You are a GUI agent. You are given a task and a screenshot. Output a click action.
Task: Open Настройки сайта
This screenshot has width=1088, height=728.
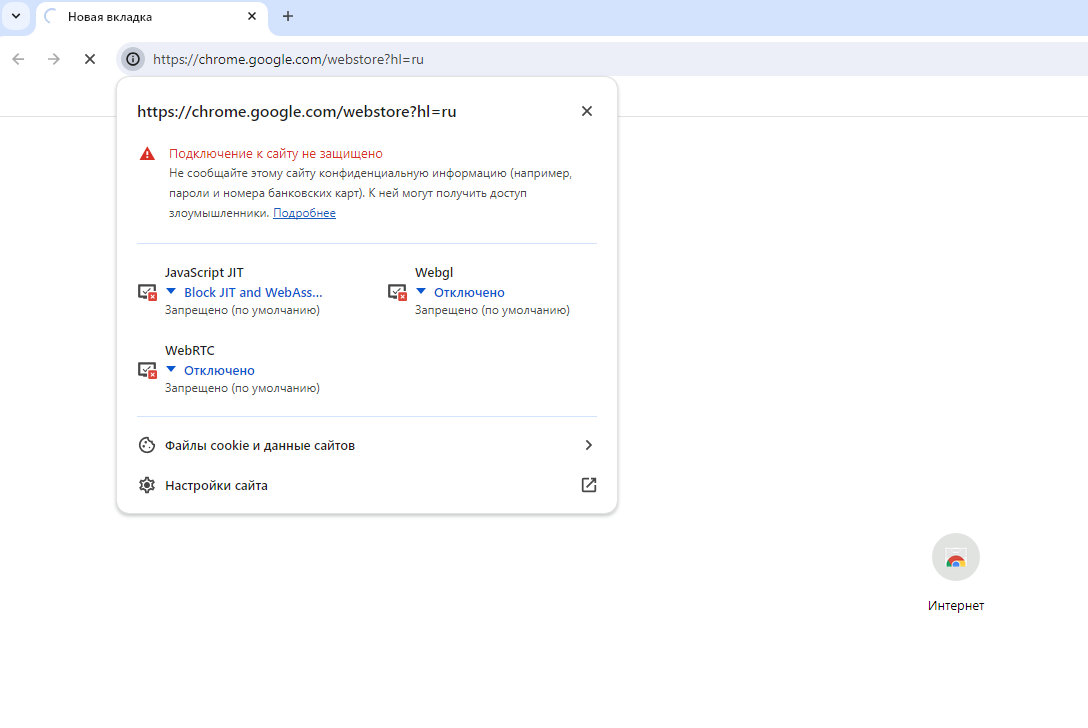click(x=366, y=485)
